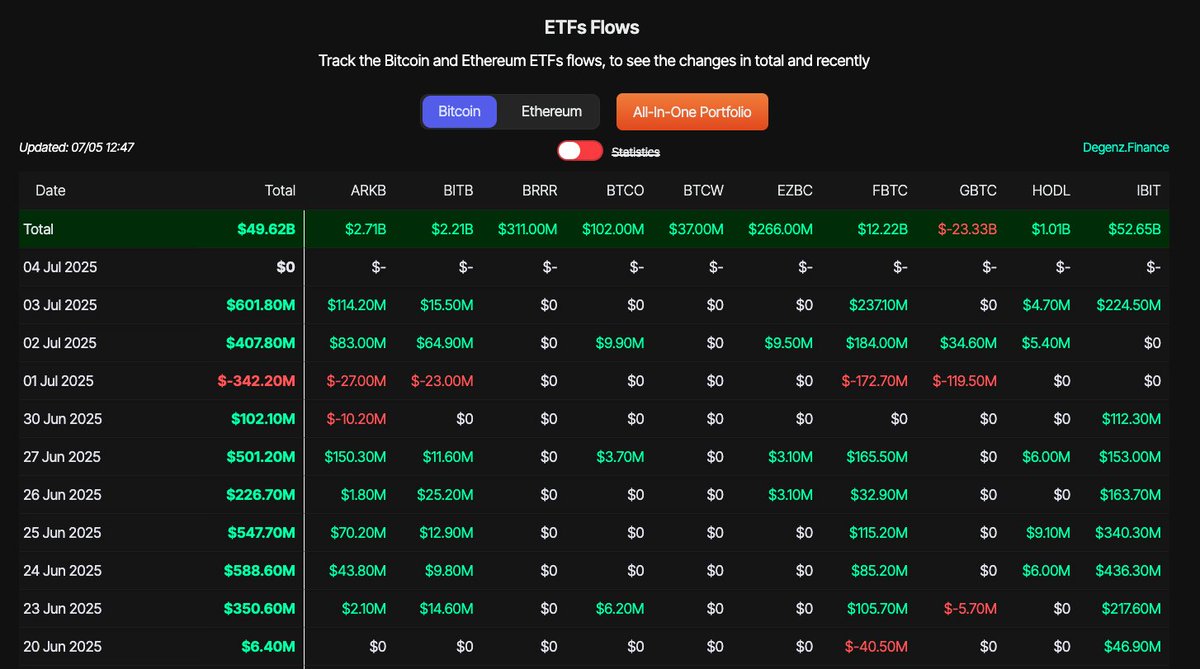The image size is (1200, 669).
Task: Click the BRRR column header
Action: pos(539,190)
